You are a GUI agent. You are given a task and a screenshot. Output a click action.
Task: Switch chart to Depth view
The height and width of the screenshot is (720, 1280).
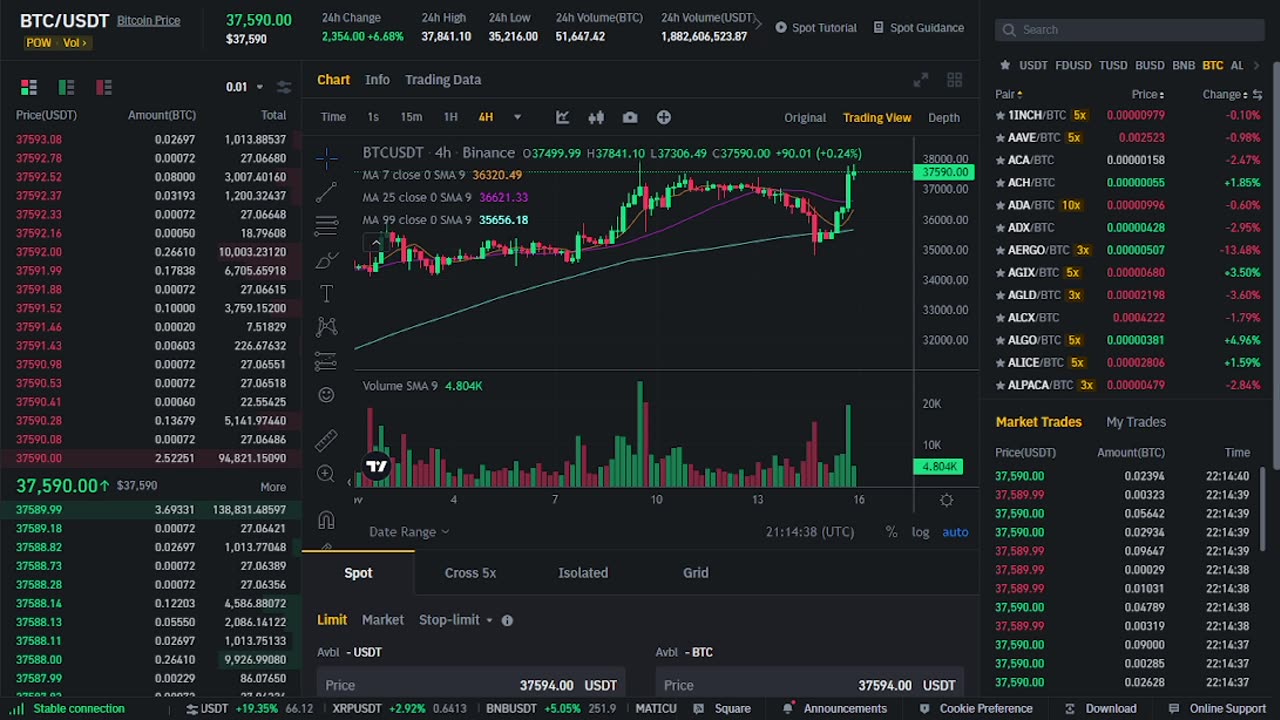click(944, 117)
